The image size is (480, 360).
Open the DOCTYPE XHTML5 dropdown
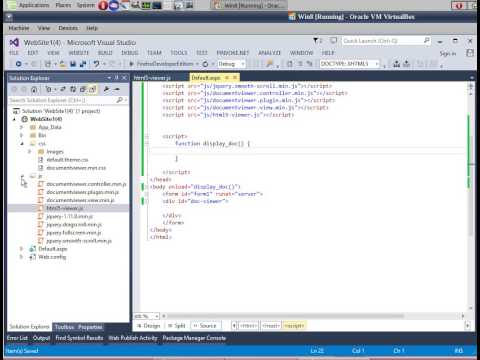[377, 64]
